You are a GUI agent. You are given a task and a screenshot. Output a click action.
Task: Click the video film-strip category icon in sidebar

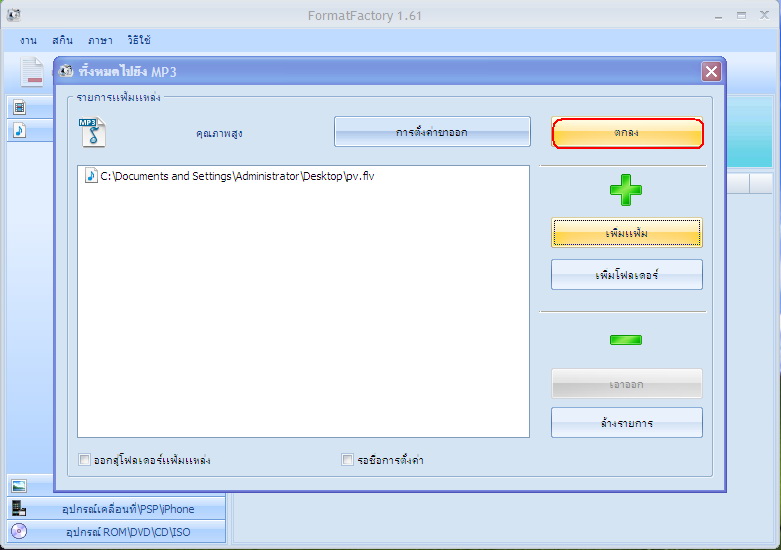tap(19, 107)
